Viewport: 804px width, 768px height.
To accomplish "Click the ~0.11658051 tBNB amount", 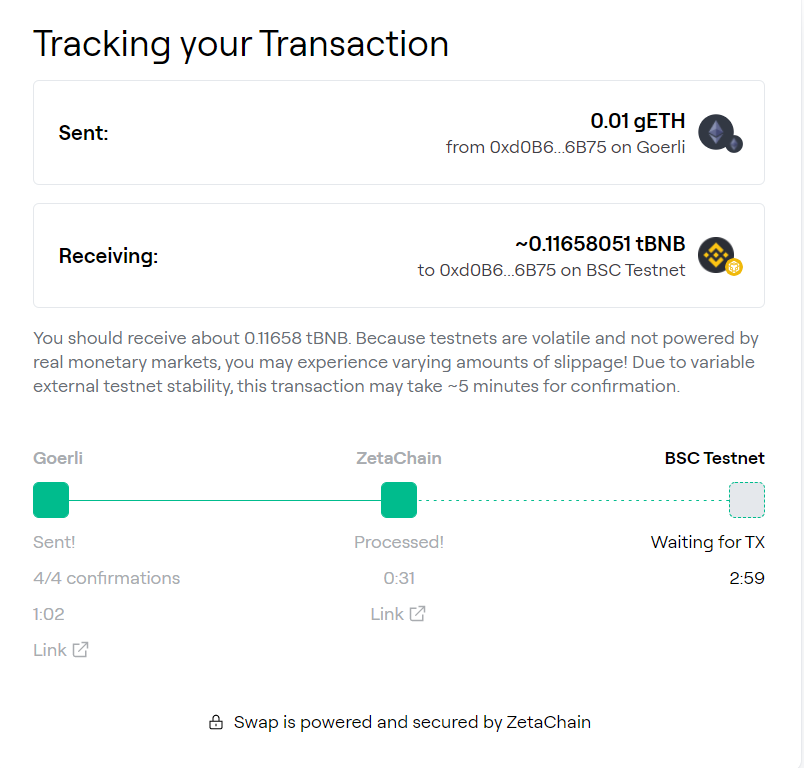I will 600,244.
